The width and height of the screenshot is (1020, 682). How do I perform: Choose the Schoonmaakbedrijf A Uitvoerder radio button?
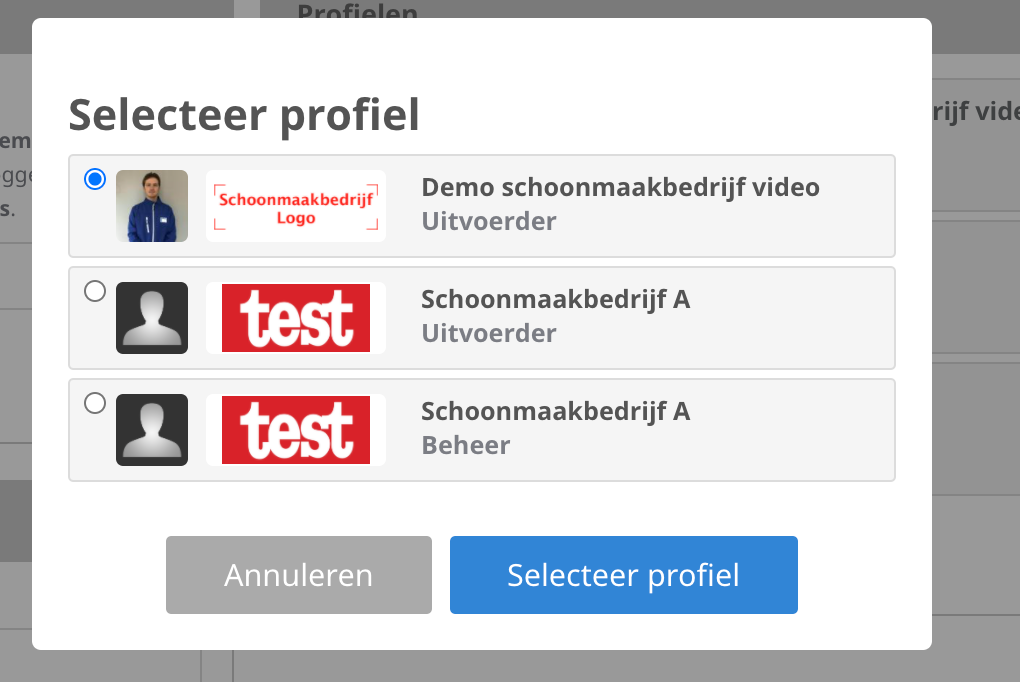(95, 292)
